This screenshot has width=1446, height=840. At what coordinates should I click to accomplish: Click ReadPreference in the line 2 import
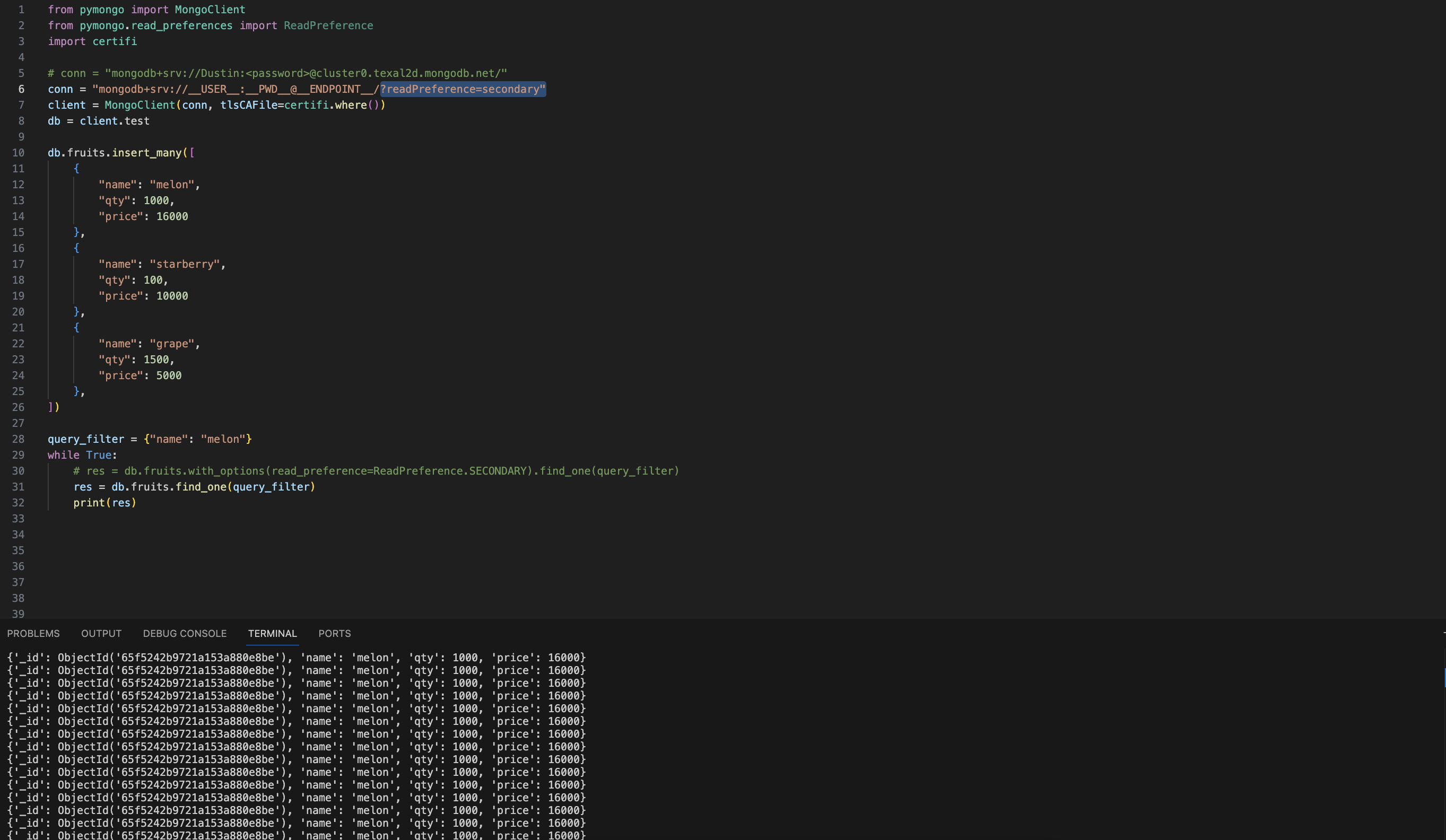coord(328,26)
